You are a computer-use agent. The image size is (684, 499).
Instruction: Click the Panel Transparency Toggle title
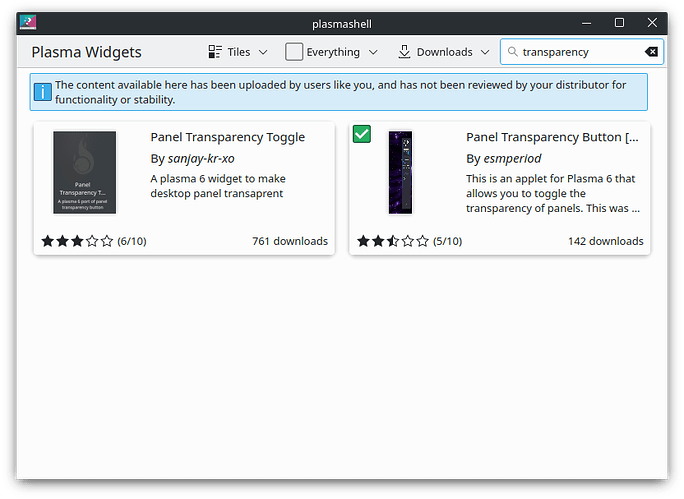pos(227,137)
